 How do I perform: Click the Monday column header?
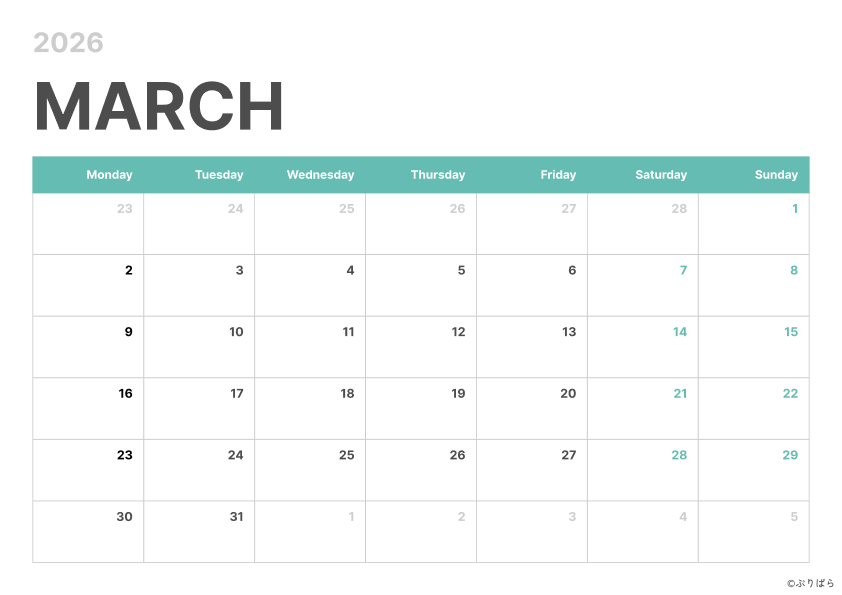109,175
